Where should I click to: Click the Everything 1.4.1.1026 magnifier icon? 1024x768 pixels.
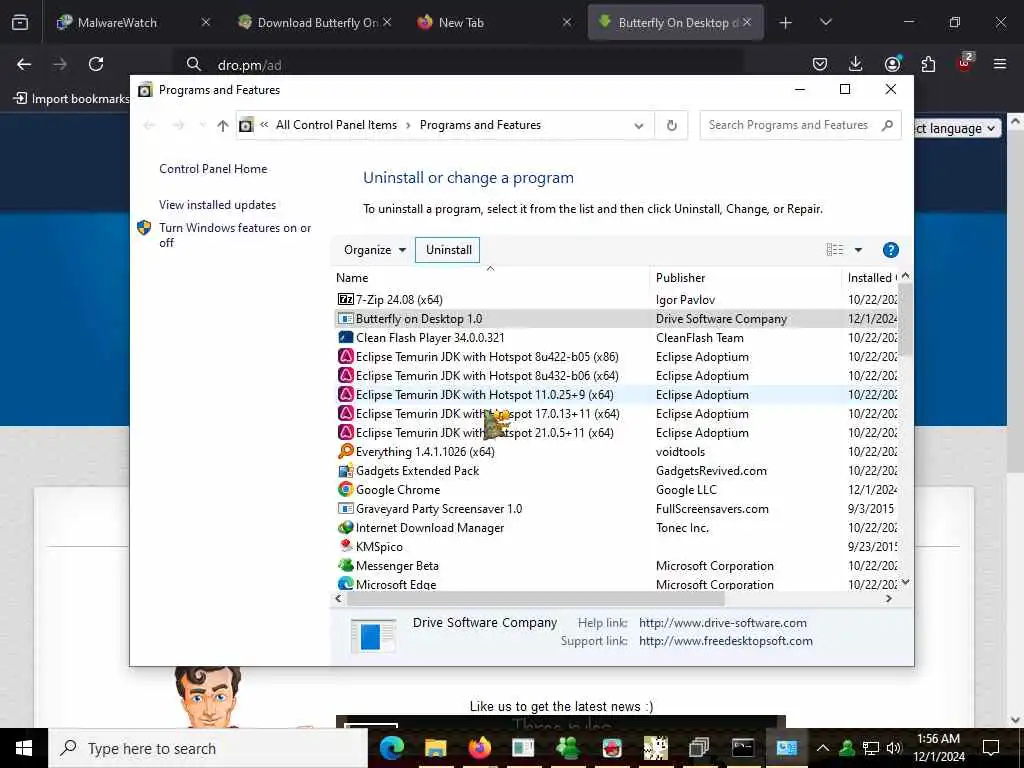[345, 451]
